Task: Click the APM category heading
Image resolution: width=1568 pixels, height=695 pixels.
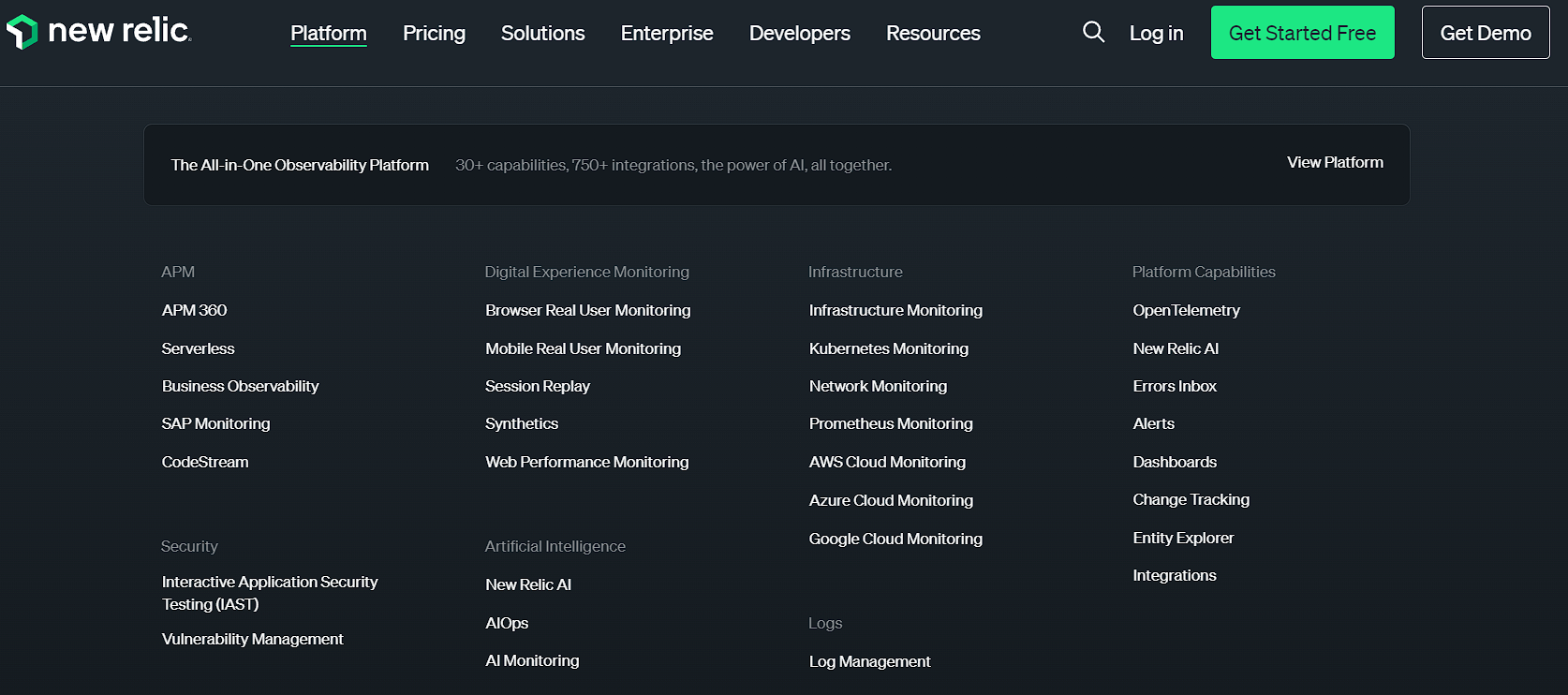Action: [x=178, y=272]
